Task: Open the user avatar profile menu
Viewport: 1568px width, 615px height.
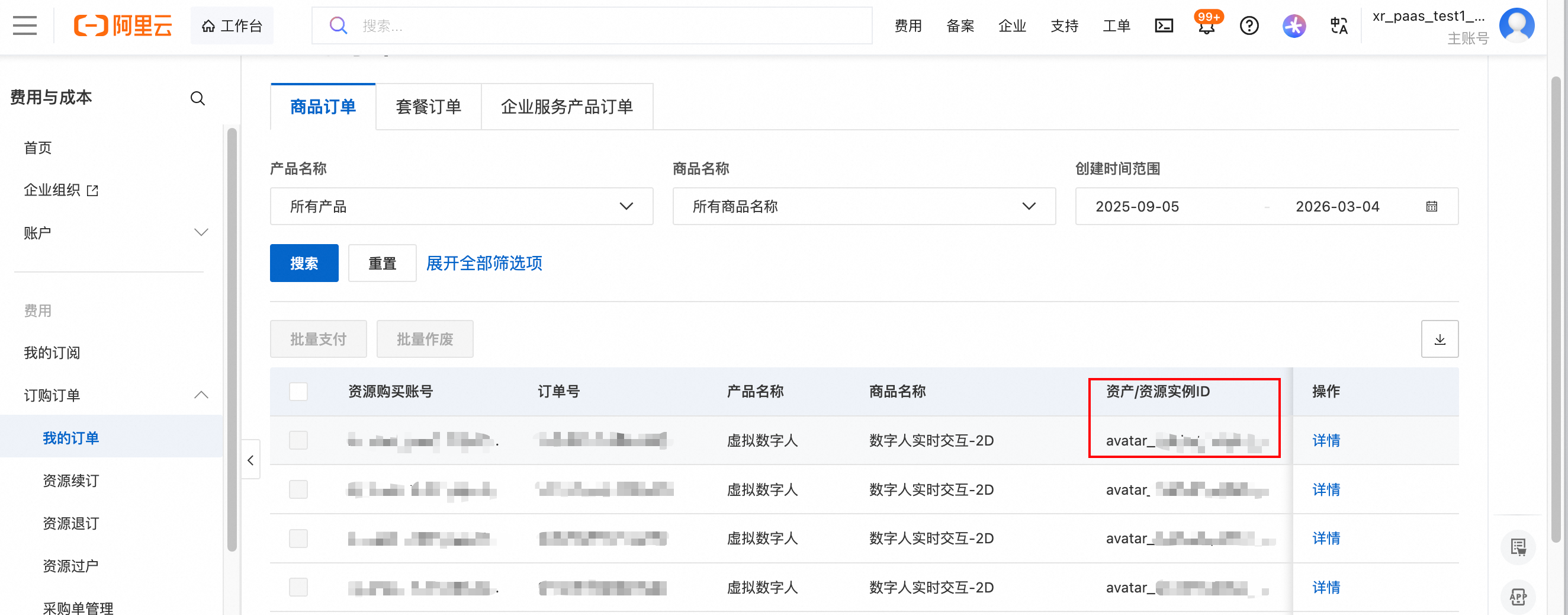Action: coord(1516,25)
